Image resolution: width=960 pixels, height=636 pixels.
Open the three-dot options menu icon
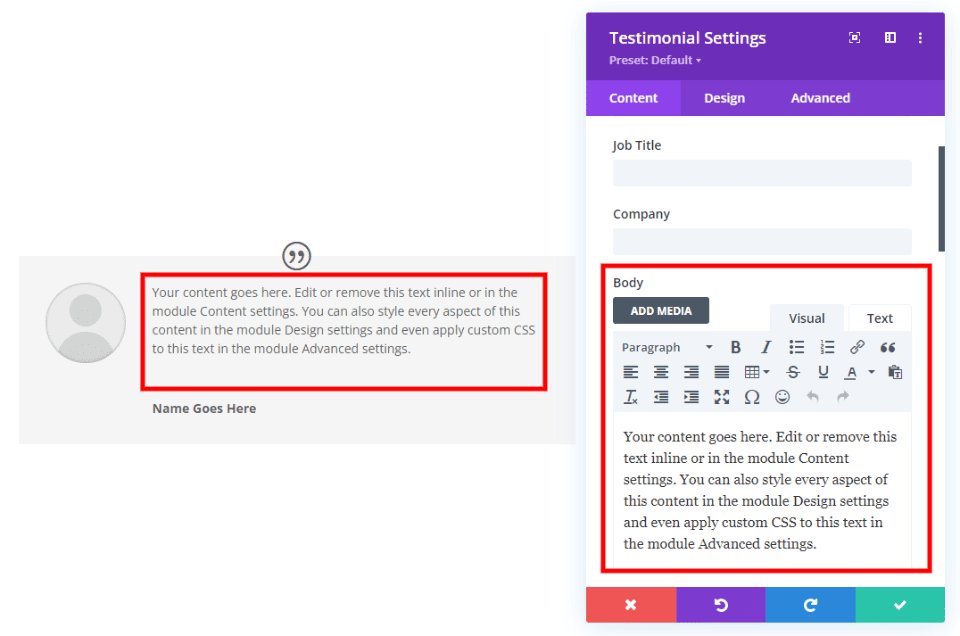point(920,37)
